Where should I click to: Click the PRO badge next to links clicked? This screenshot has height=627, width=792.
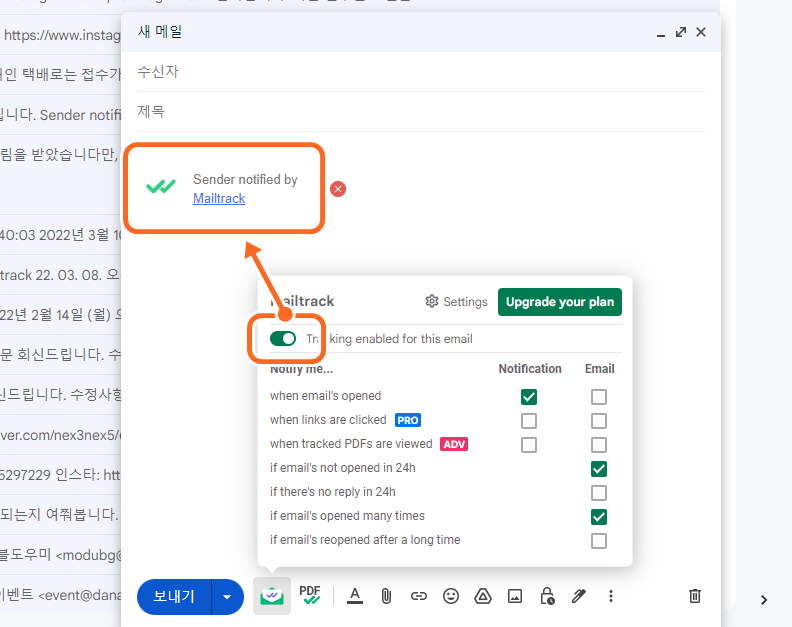pos(408,420)
